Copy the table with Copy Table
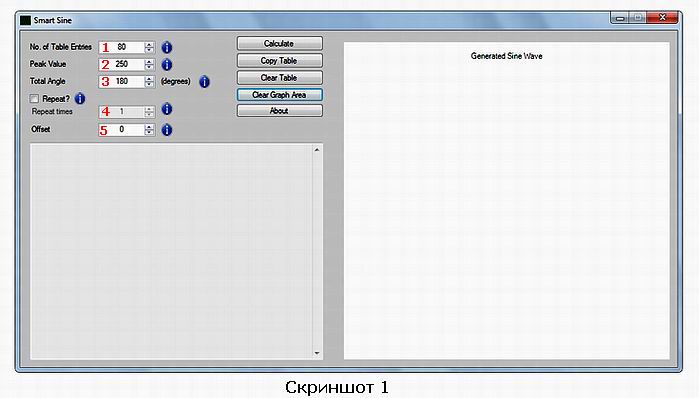699x398 pixels. tap(280, 61)
